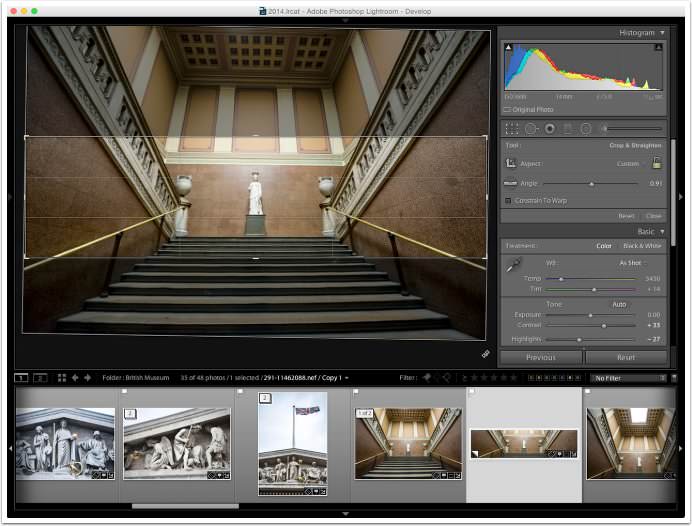Select the Red Eye Correction tool
This screenshot has height=526, width=692.
pyautogui.click(x=549, y=129)
